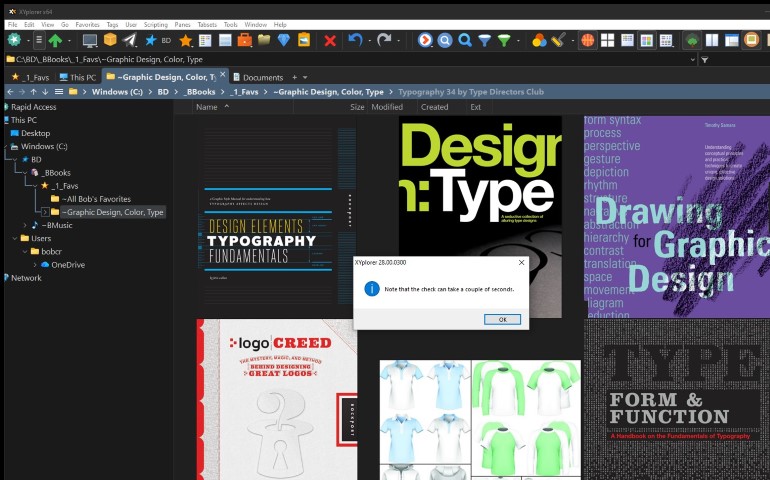Image resolution: width=770 pixels, height=480 pixels.
Task: Collapse the _BBooks tree node
Action: coord(25,173)
